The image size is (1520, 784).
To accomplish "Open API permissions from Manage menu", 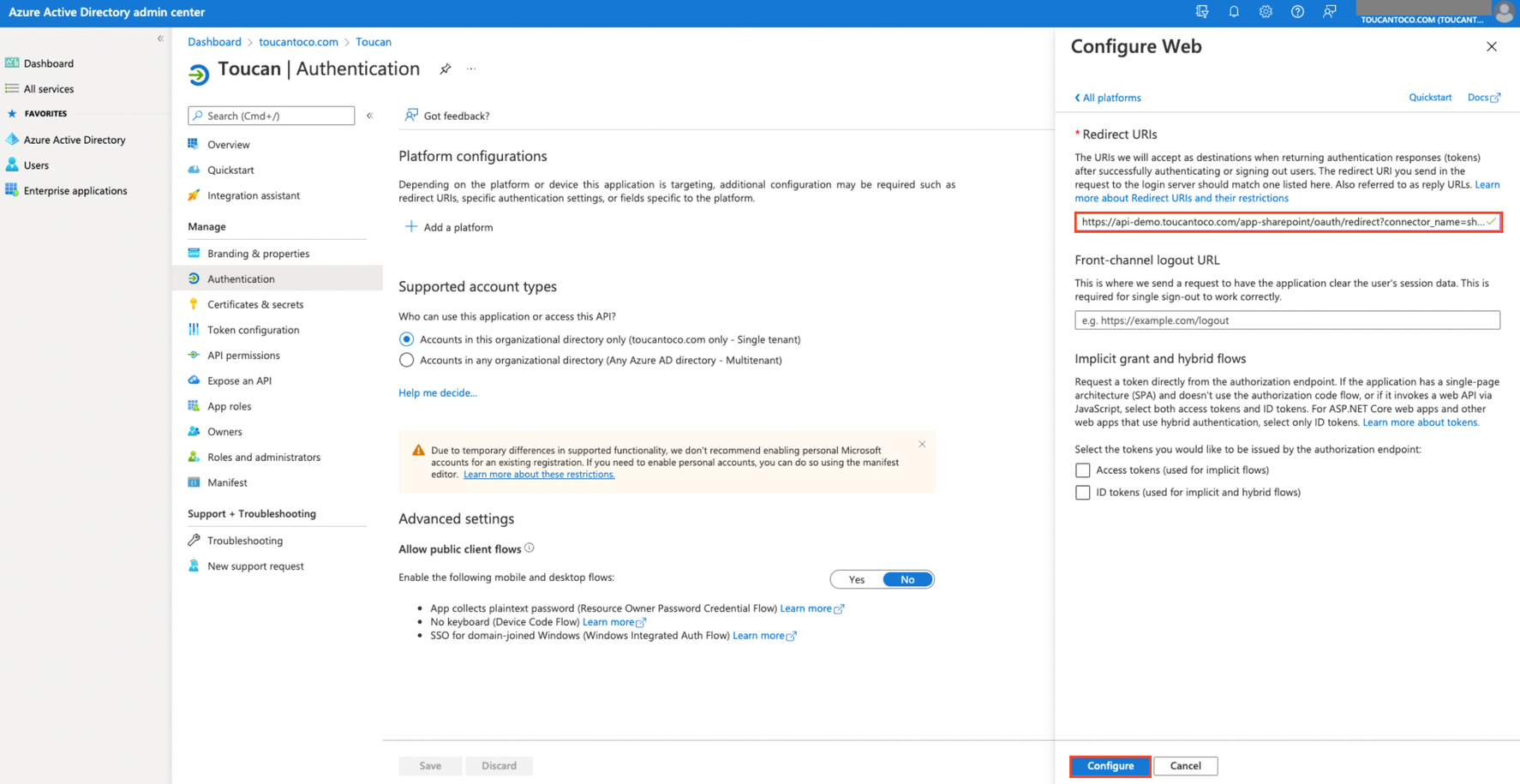I will coord(243,355).
